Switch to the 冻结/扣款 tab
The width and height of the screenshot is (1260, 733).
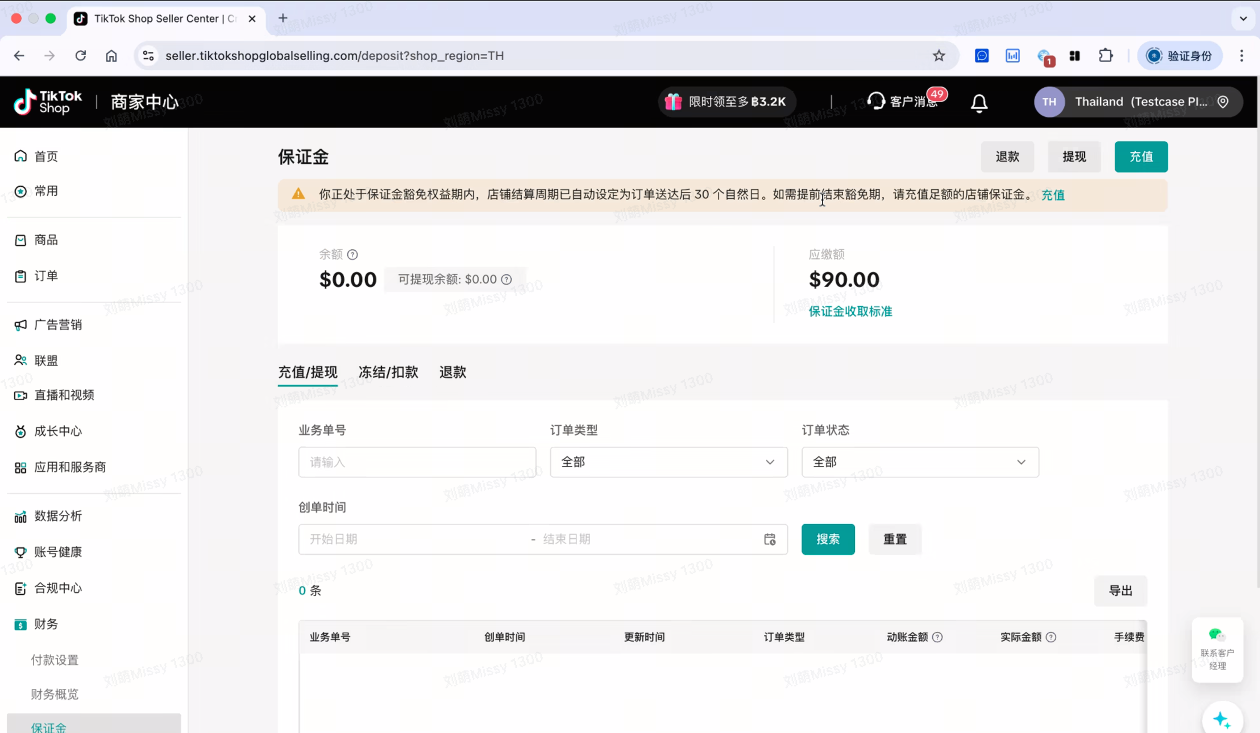388,372
